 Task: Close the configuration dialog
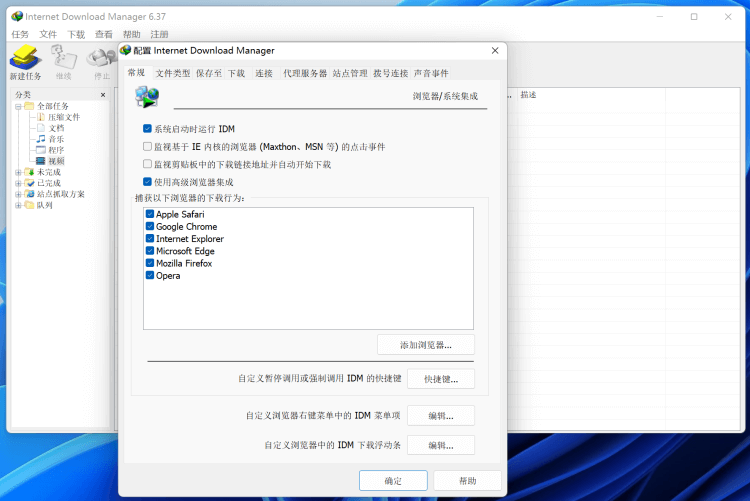click(495, 50)
